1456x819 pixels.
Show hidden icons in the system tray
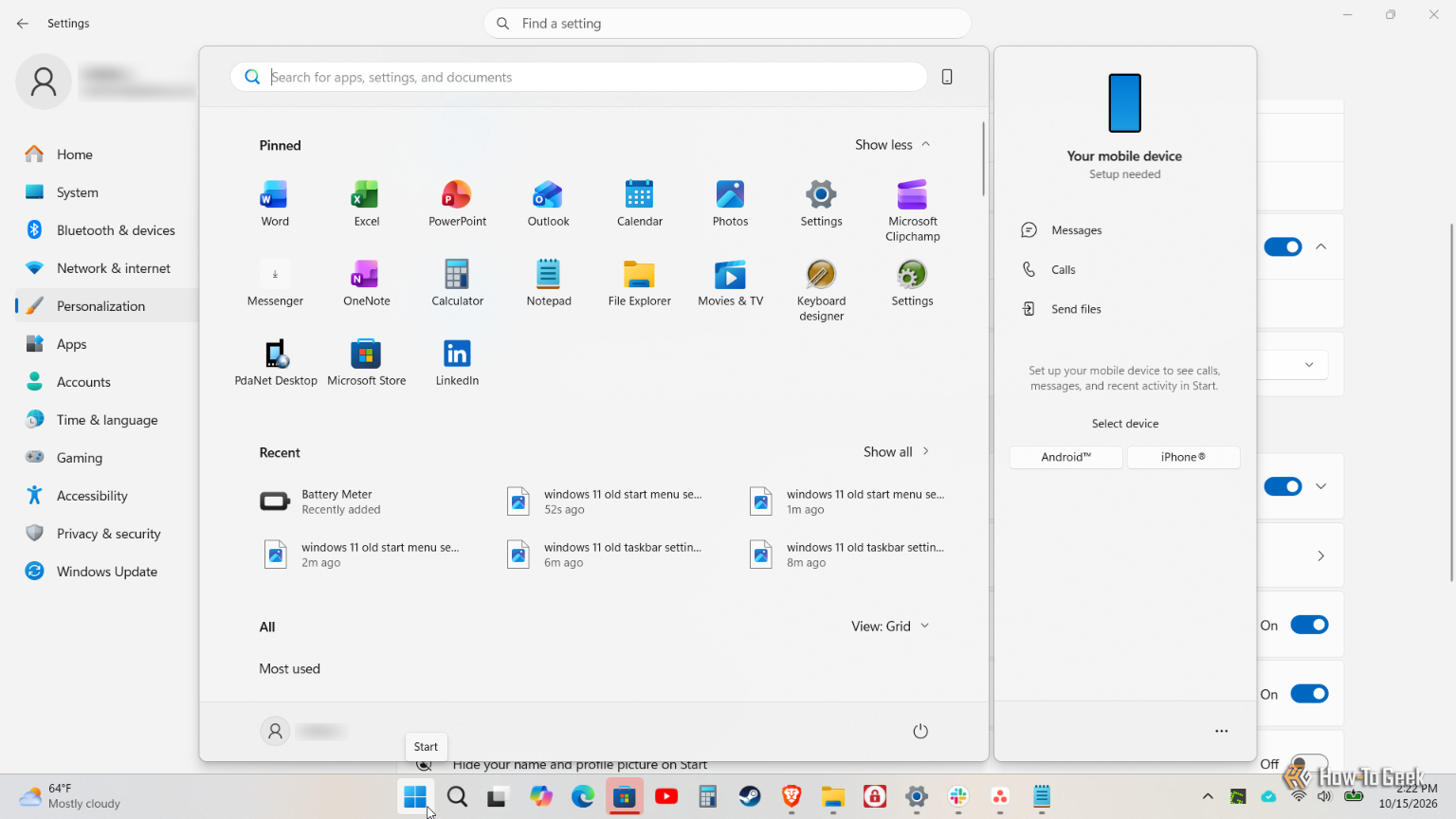(1208, 796)
